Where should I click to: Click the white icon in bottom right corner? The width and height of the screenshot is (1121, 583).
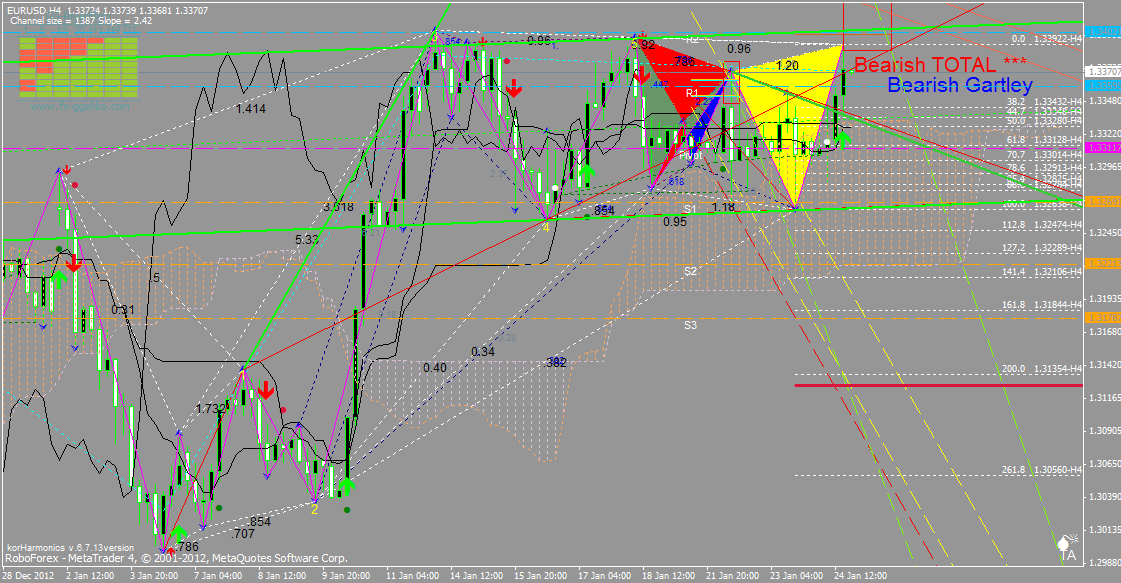(1067, 545)
